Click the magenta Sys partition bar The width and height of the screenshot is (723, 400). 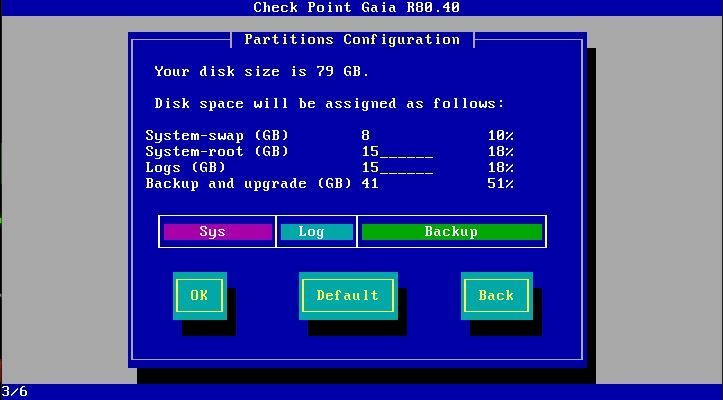pos(217,232)
